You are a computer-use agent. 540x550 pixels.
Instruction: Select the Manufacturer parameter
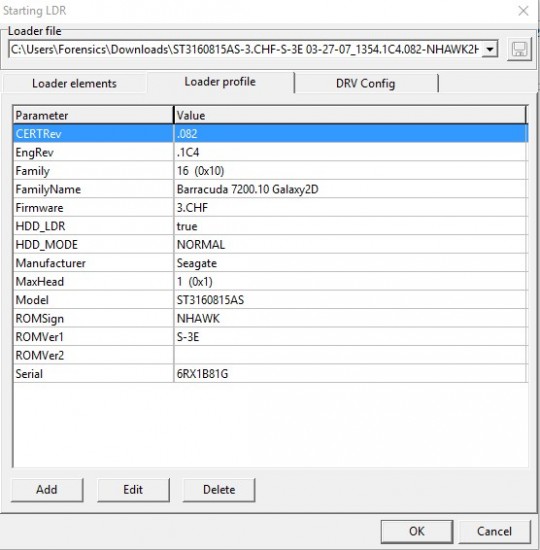point(93,263)
